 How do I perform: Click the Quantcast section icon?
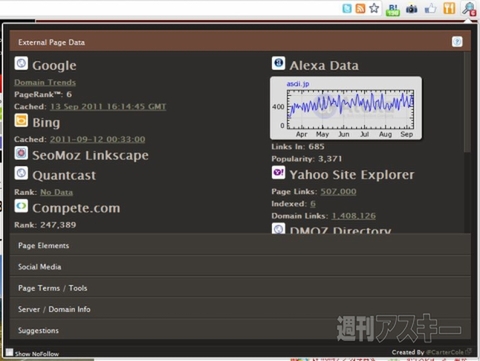(x=21, y=173)
